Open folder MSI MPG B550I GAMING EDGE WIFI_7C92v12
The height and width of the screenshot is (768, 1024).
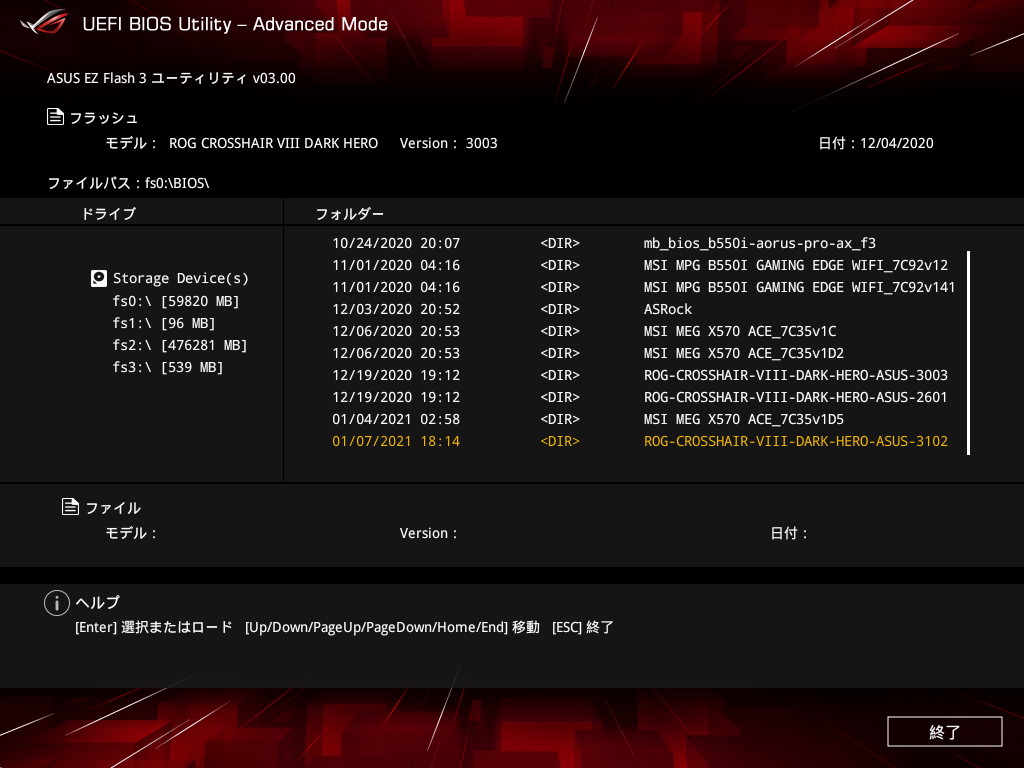795,265
